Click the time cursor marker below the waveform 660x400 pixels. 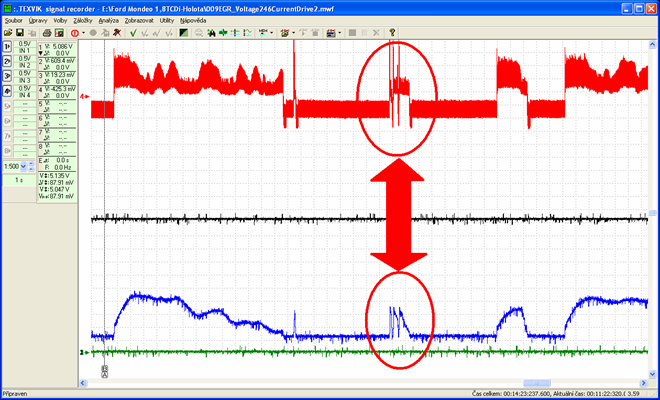(x=104, y=369)
